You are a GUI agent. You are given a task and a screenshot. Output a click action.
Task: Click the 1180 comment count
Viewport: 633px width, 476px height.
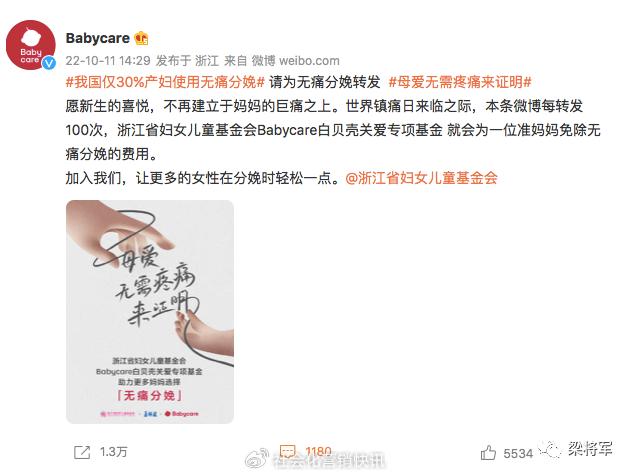pyautogui.click(x=319, y=451)
